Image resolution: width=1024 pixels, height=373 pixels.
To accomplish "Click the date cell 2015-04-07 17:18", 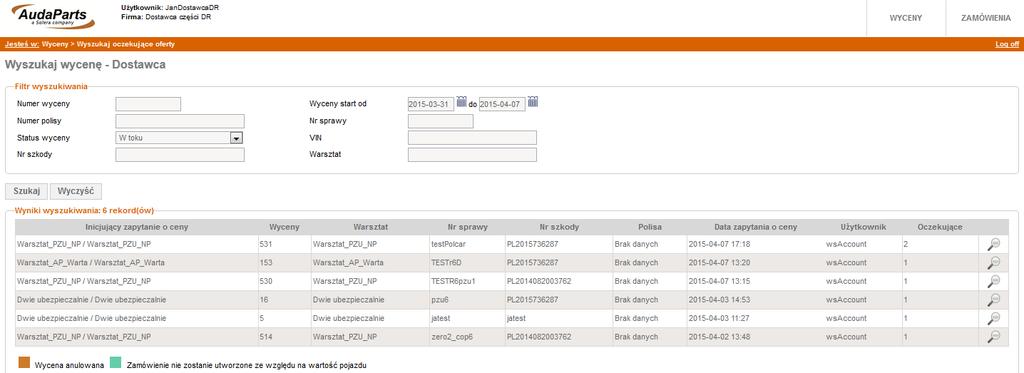I will point(755,244).
